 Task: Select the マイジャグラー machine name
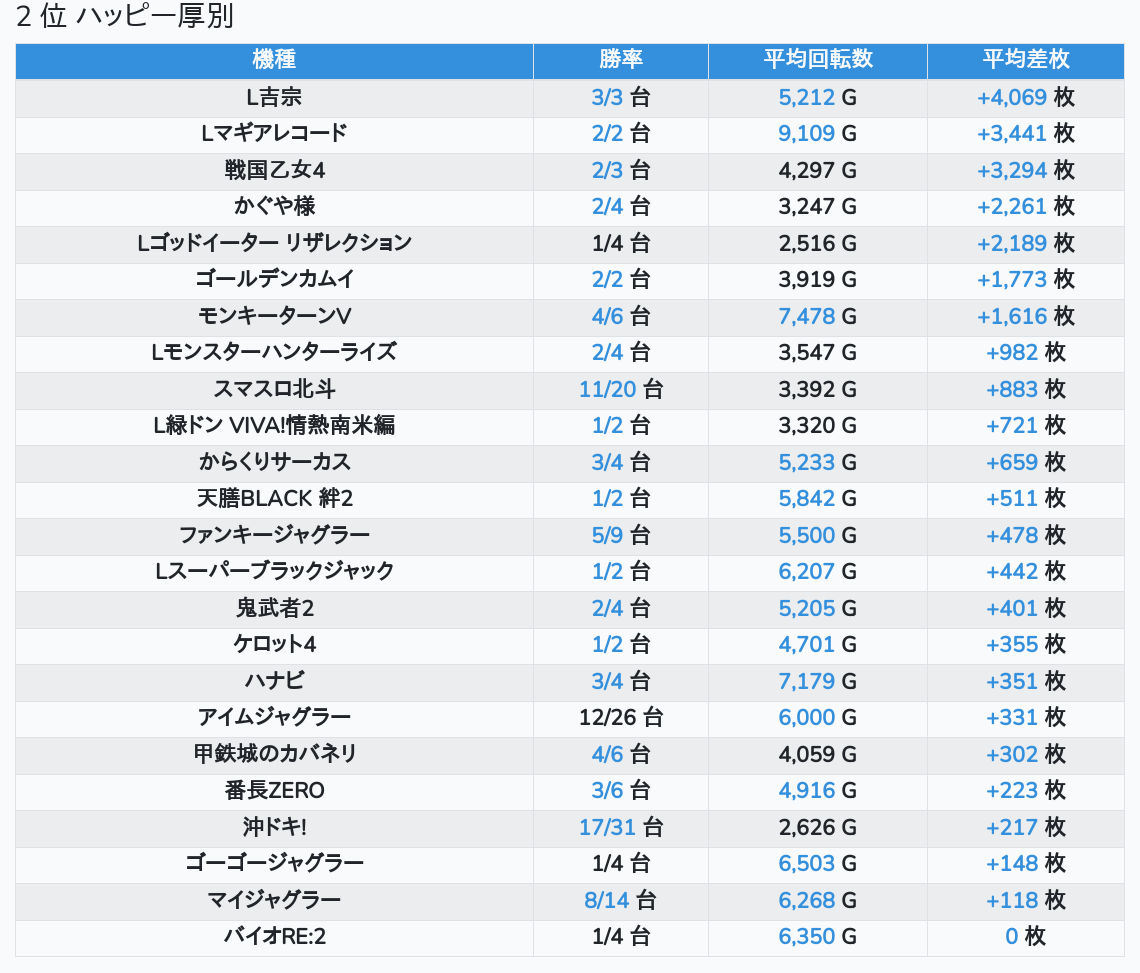coord(274,900)
